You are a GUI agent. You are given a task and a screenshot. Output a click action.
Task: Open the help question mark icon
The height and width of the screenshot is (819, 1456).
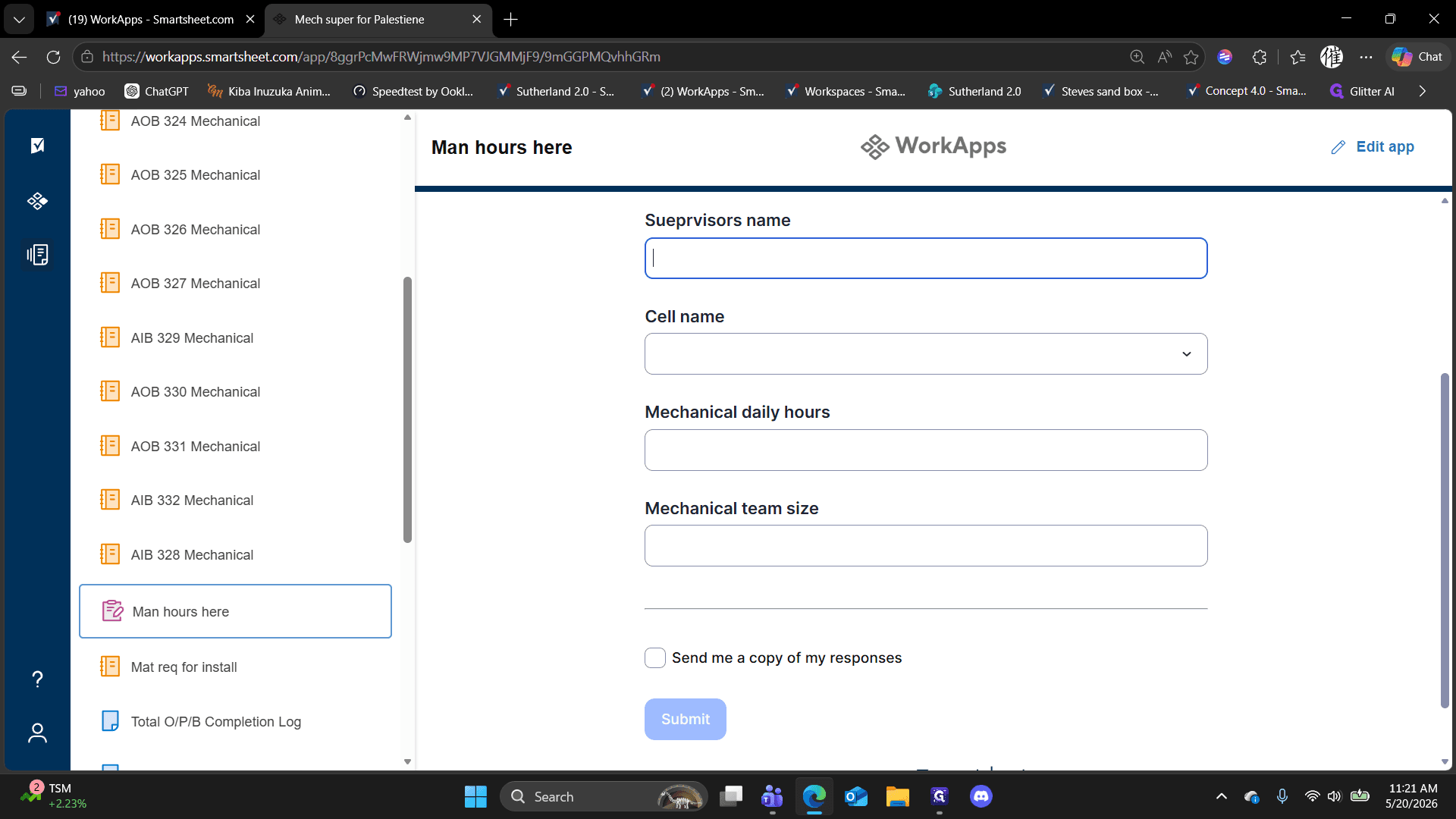37,679
